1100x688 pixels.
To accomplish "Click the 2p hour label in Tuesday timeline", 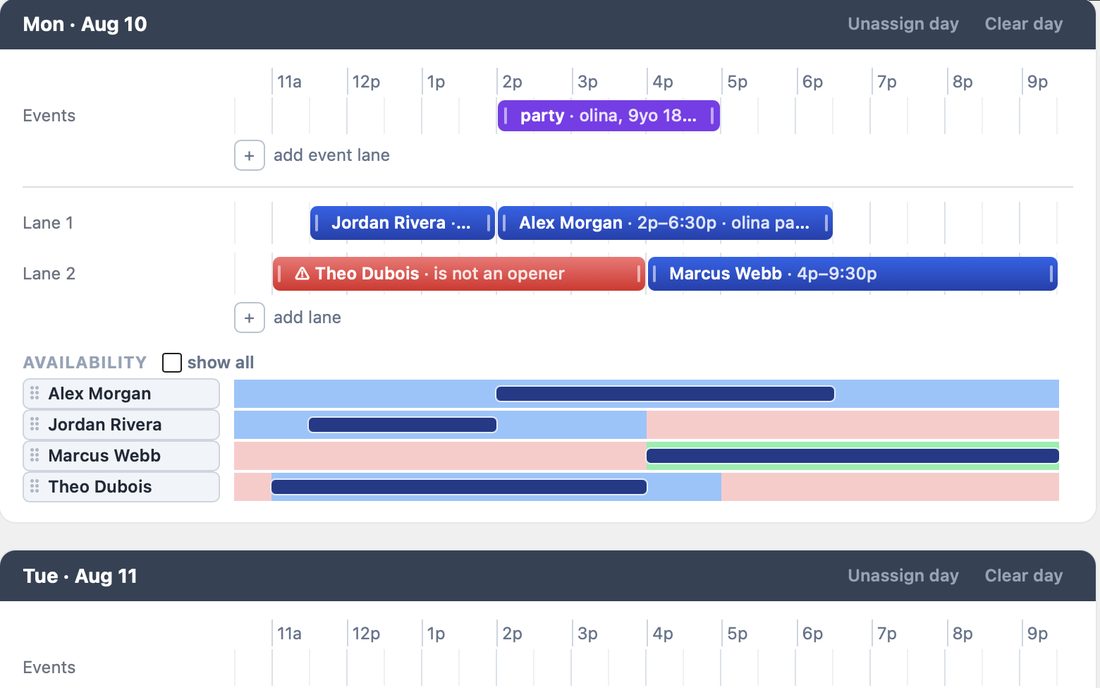I will click(512, 634).
